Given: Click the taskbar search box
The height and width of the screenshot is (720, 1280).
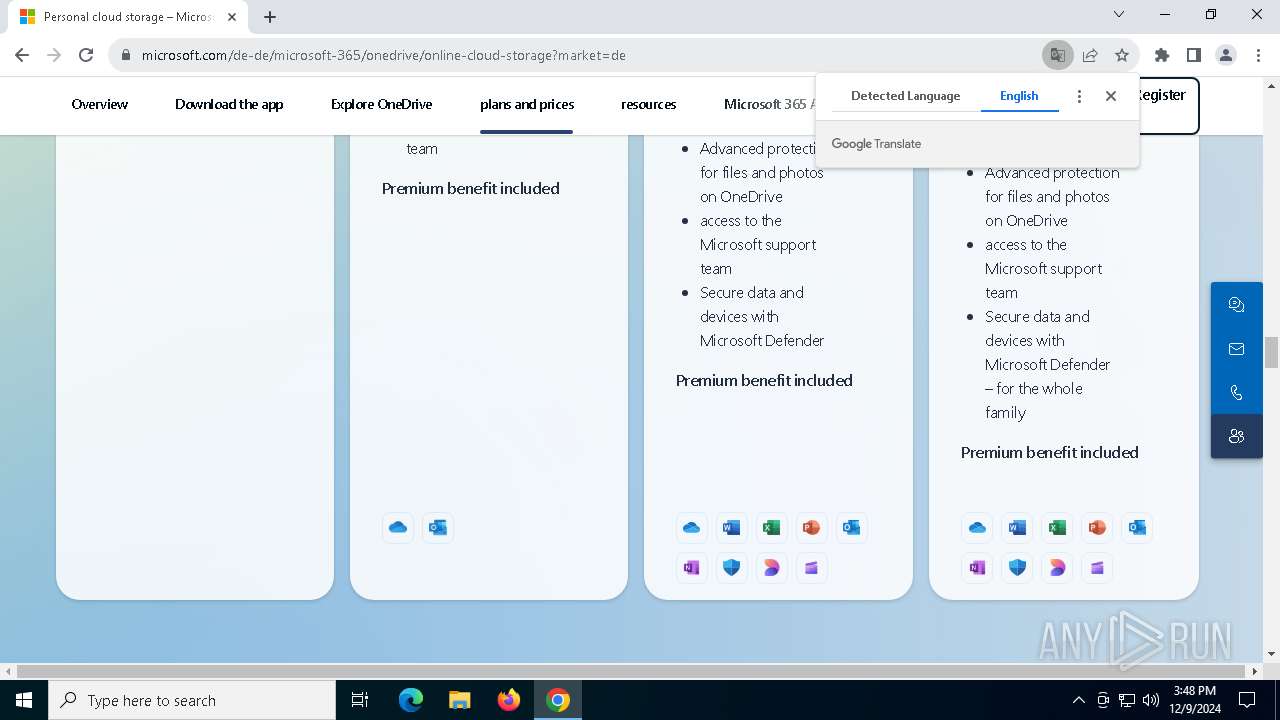Looking at the screenshot, I should 192,700.
